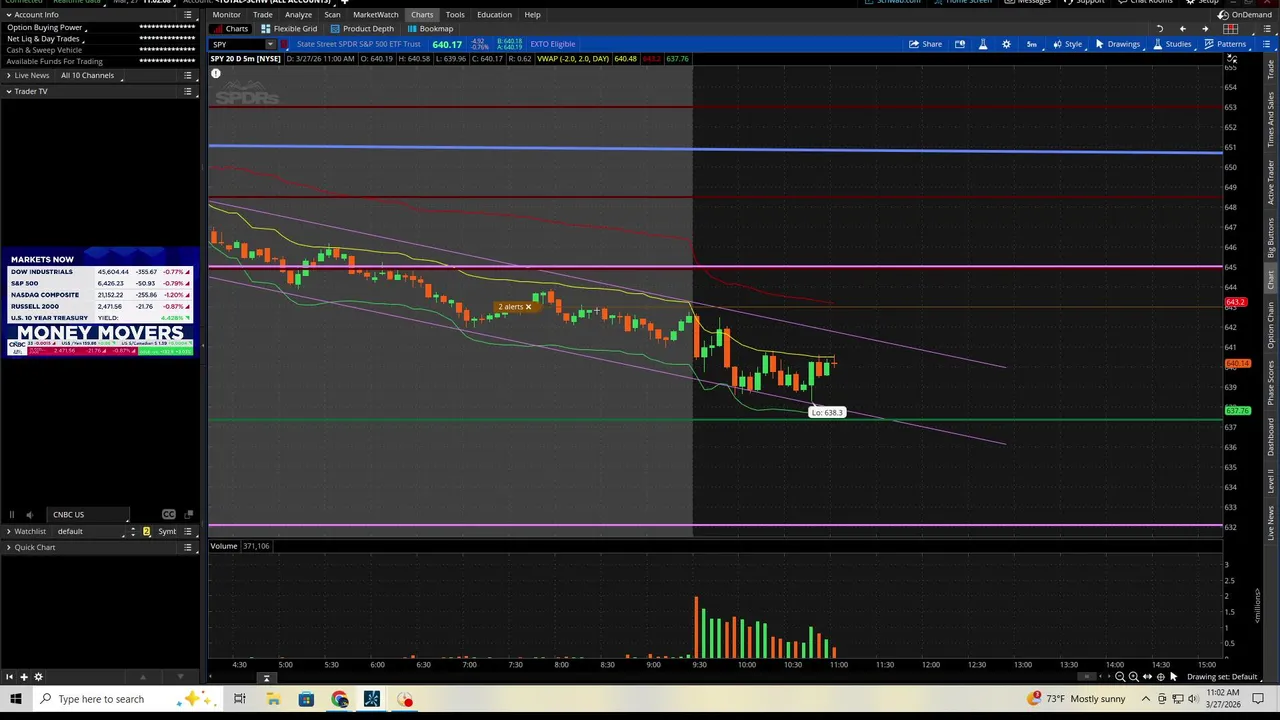The height and width of the screenshot is (720, 1280).
Task: Expand the Quick Chart gadget
Action: tap(8, 548)
